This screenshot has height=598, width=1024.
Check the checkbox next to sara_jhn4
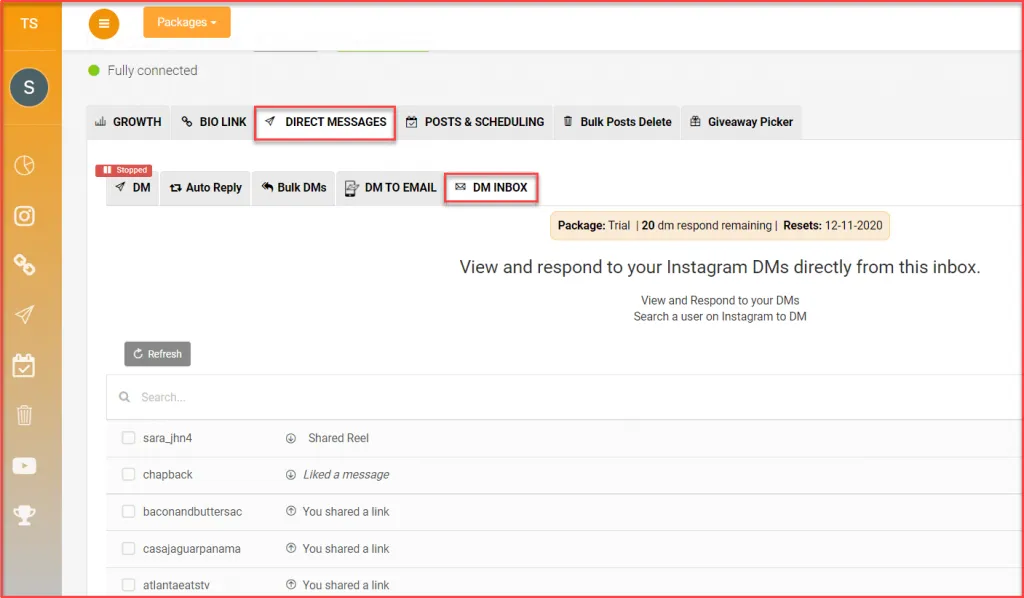(x=127, y=437)
